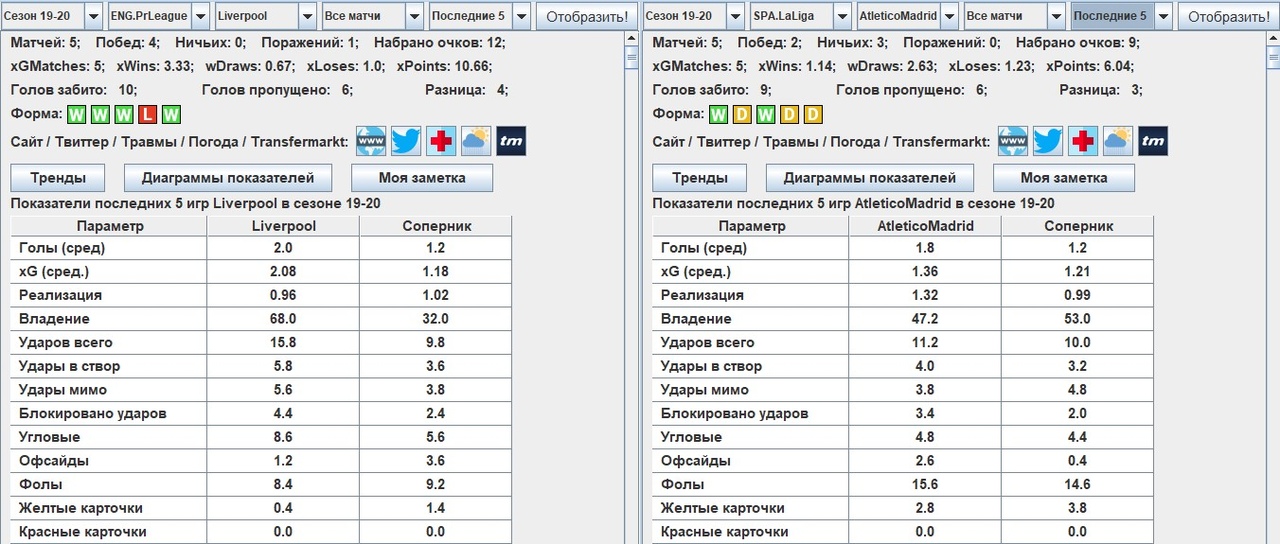Screen dimensions: 1280x544
Task: Open Liverpool Моя заметка button
Action: pos(422,178)
